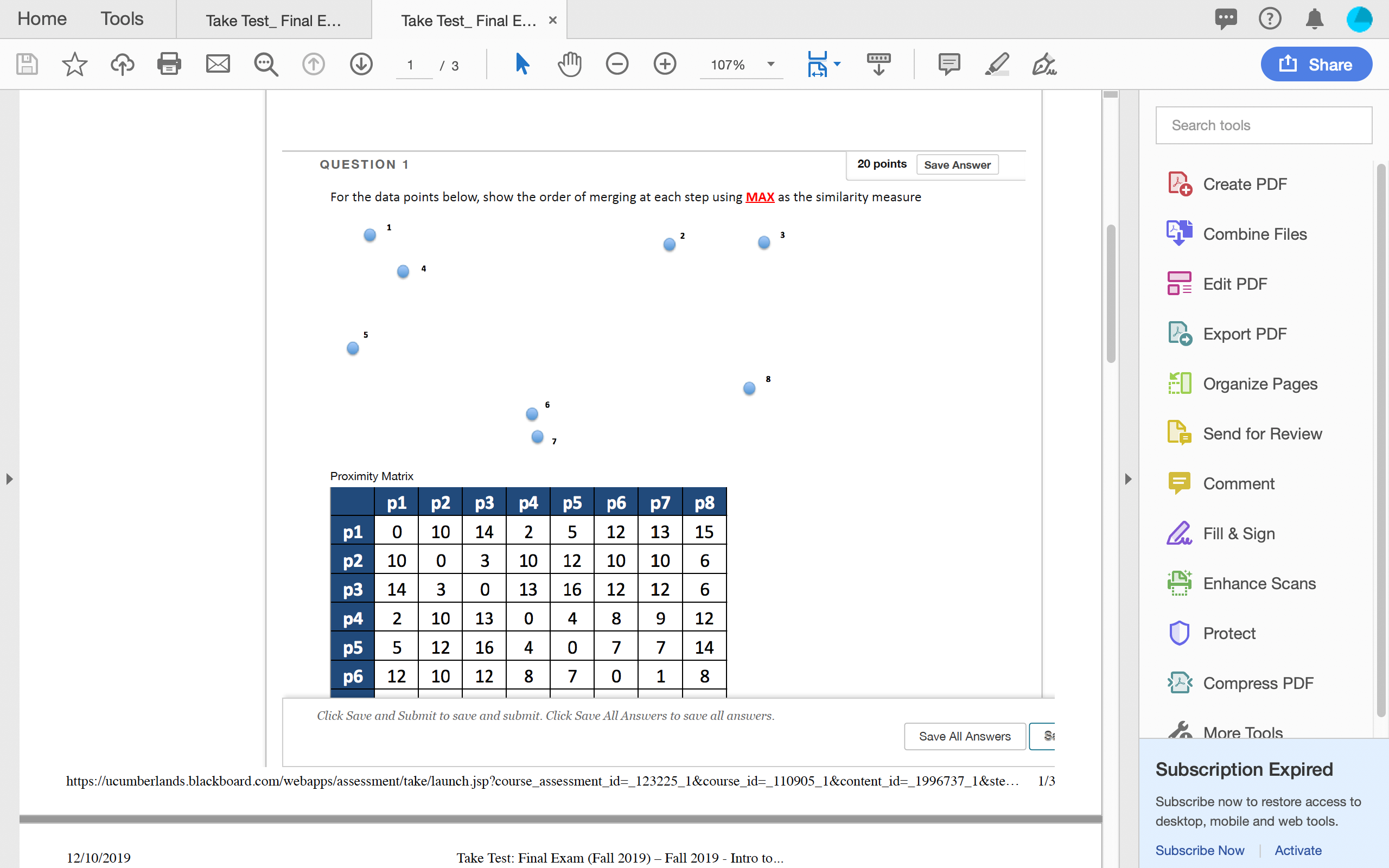Open Enhance Scans tool

pyautogui.click(x=1241, y=584)
